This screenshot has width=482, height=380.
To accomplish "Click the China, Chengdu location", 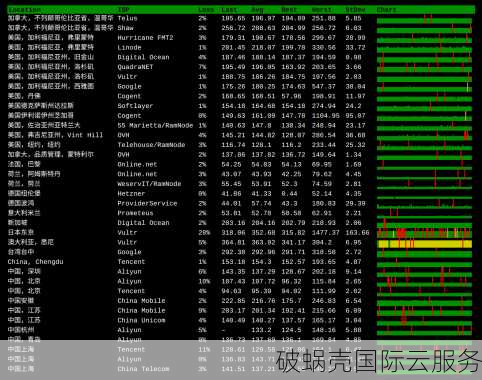I will (x=36, y=262).
